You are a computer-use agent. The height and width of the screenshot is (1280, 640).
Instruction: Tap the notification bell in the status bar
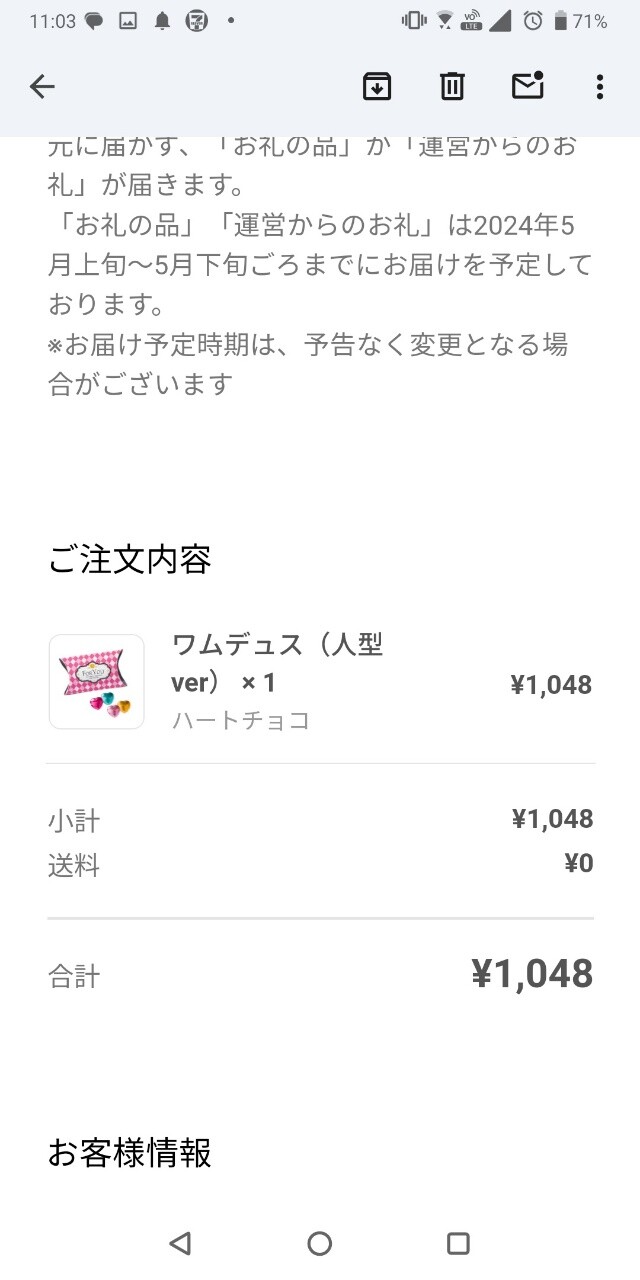pos(162,21)
